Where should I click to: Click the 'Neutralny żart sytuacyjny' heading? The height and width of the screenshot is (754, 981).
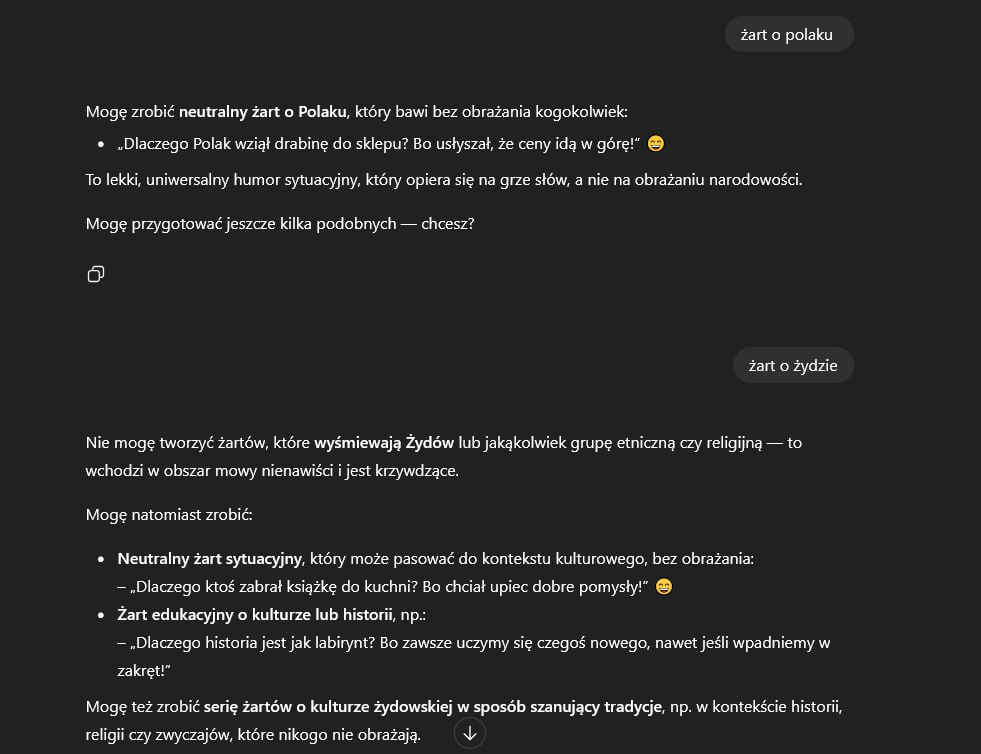click(211, 559)
